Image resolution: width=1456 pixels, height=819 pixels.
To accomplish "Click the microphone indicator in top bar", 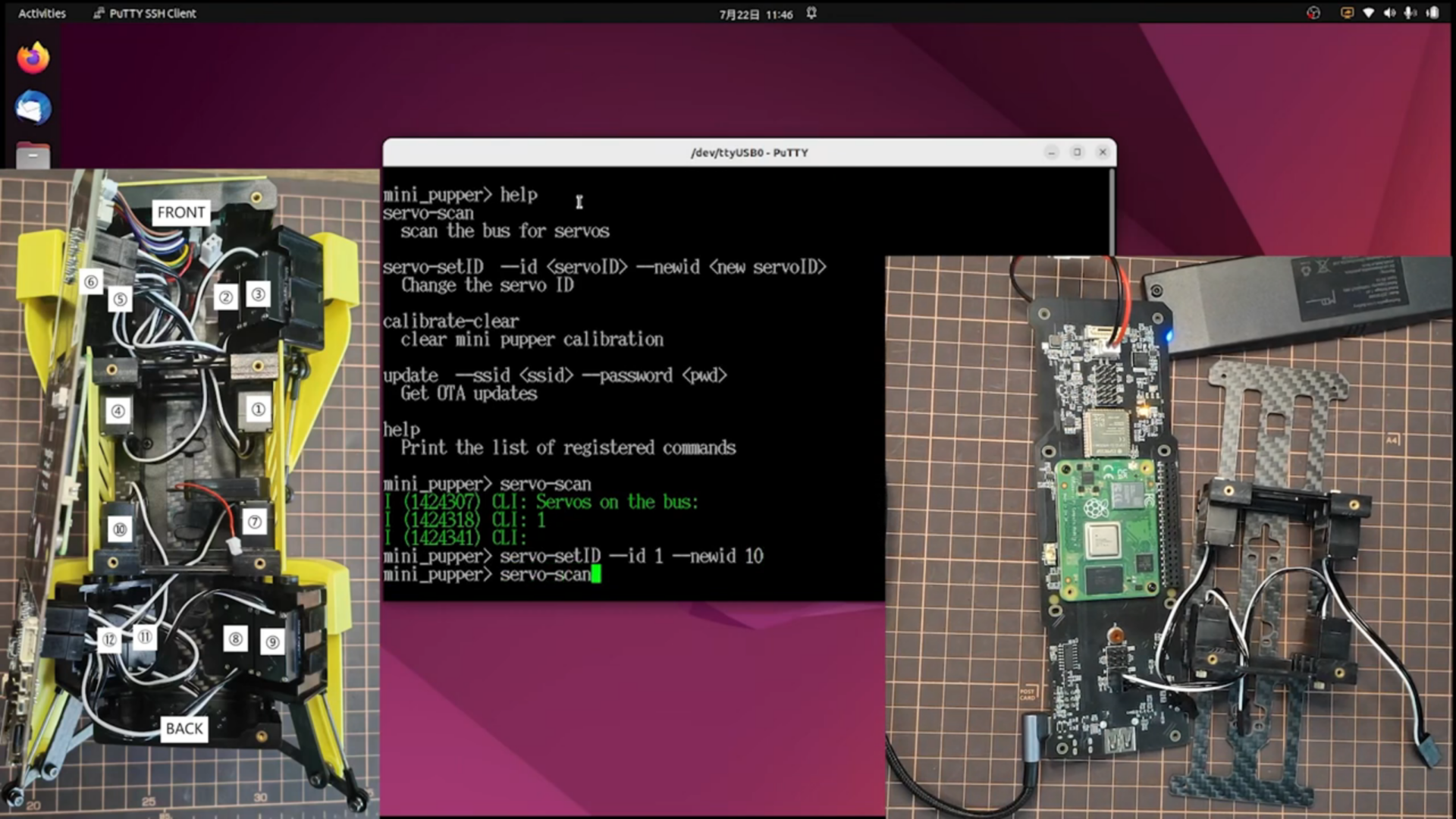I will tap(1410, 13).
